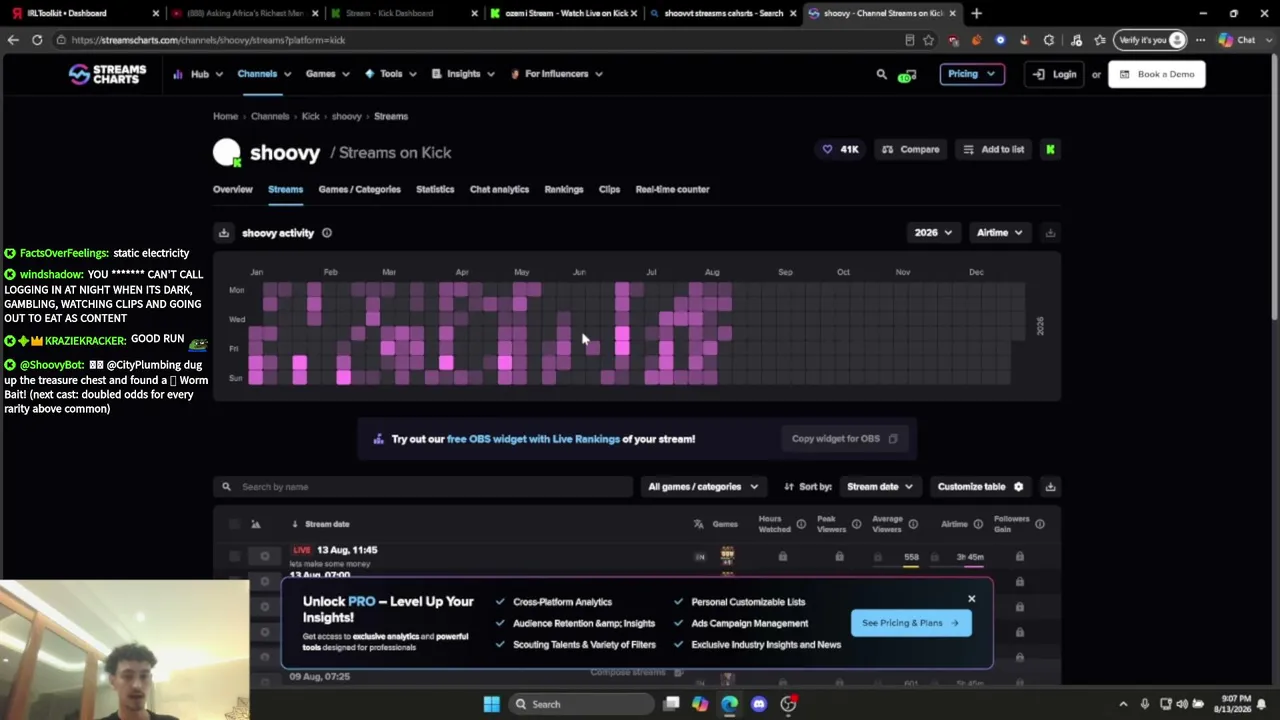Close the Unlock PRO banner
Image resolution: width=1280 pixels, height=720 pixels.
point(971,599)
